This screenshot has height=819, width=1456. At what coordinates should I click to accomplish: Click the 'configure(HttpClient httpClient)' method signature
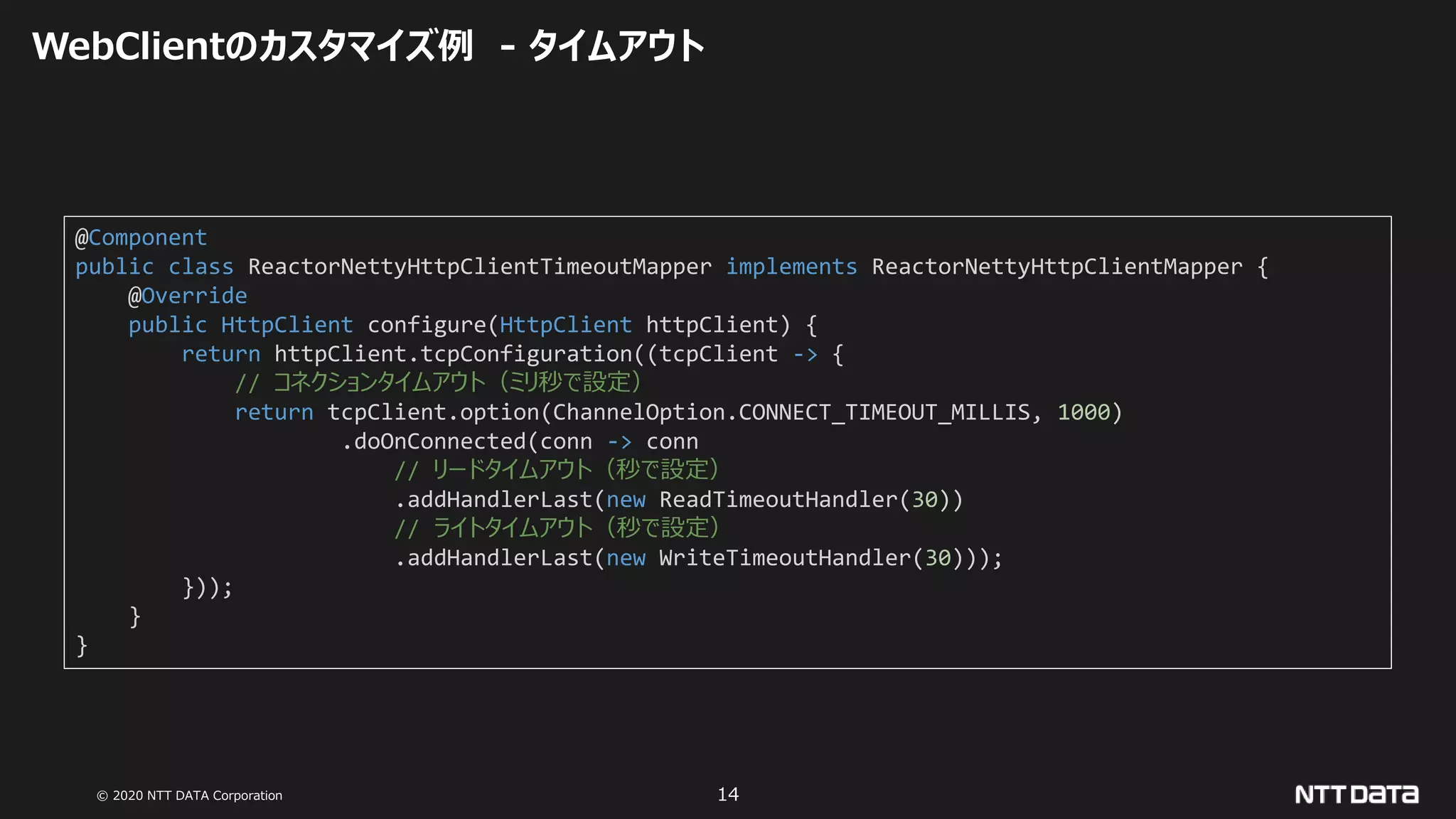(x=579, y=325)
